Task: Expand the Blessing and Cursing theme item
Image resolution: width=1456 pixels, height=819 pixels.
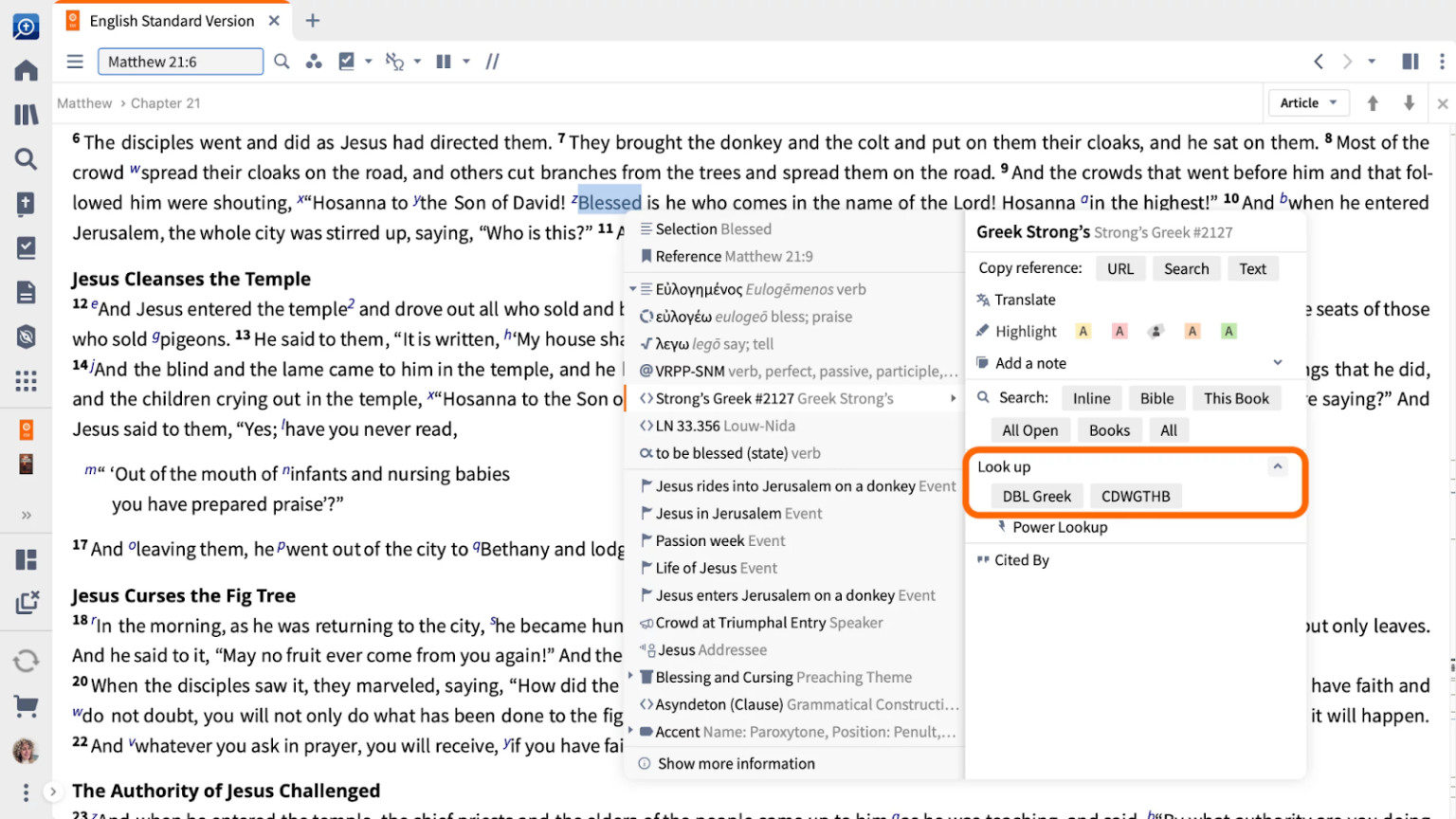Action: 630,677
